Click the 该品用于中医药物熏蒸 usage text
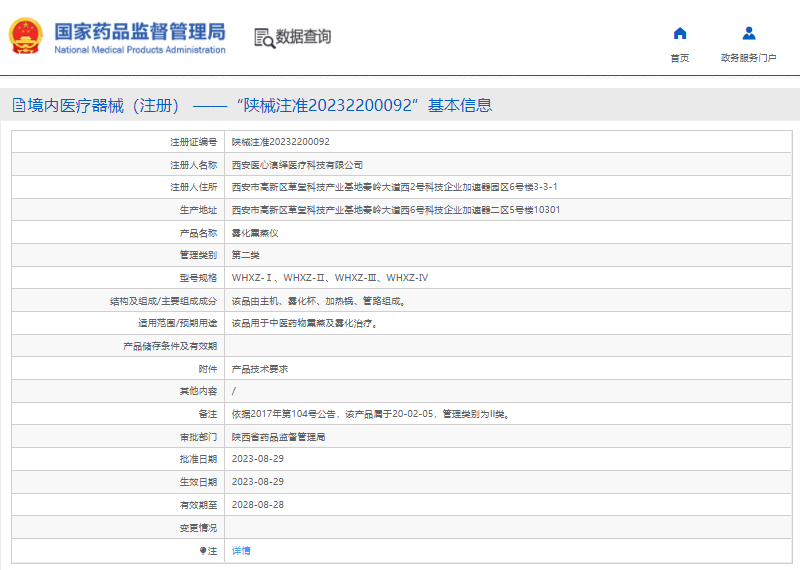Viewport: 800px width, 570px height. pyautogui.click(x=305, y=324)
